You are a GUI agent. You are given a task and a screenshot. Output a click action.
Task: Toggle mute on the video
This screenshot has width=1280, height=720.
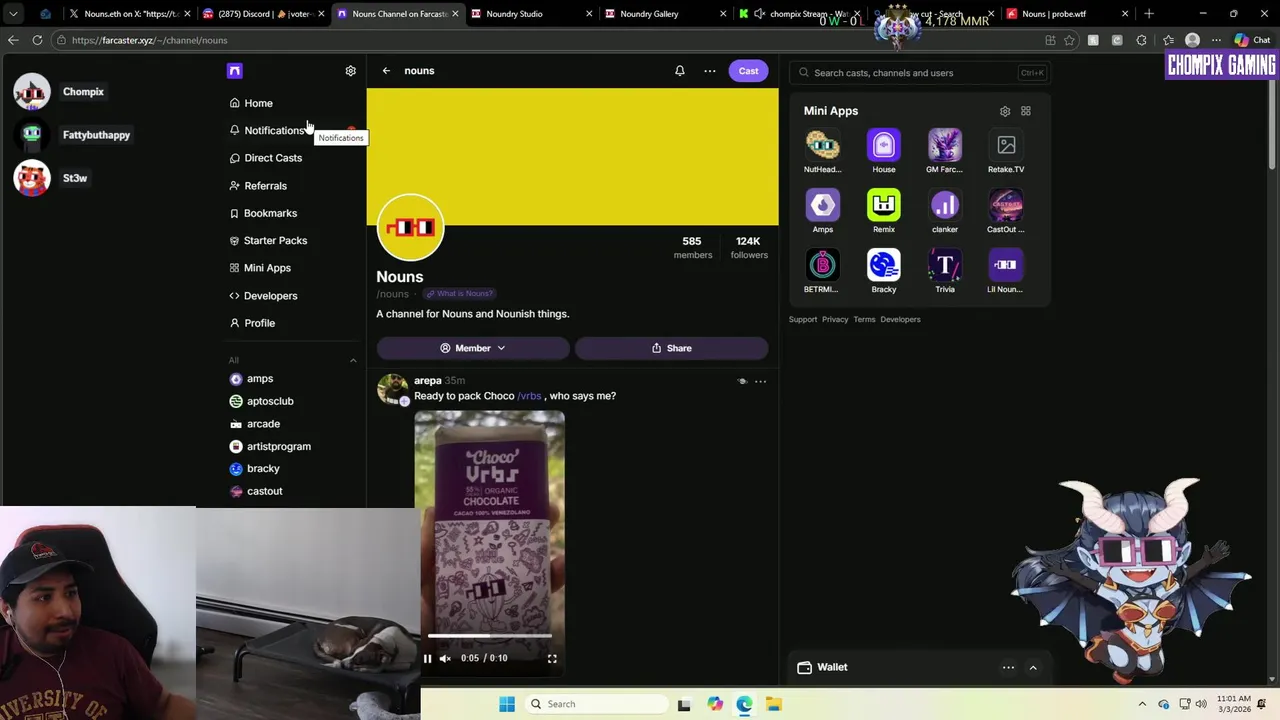[x=445, y=658]
